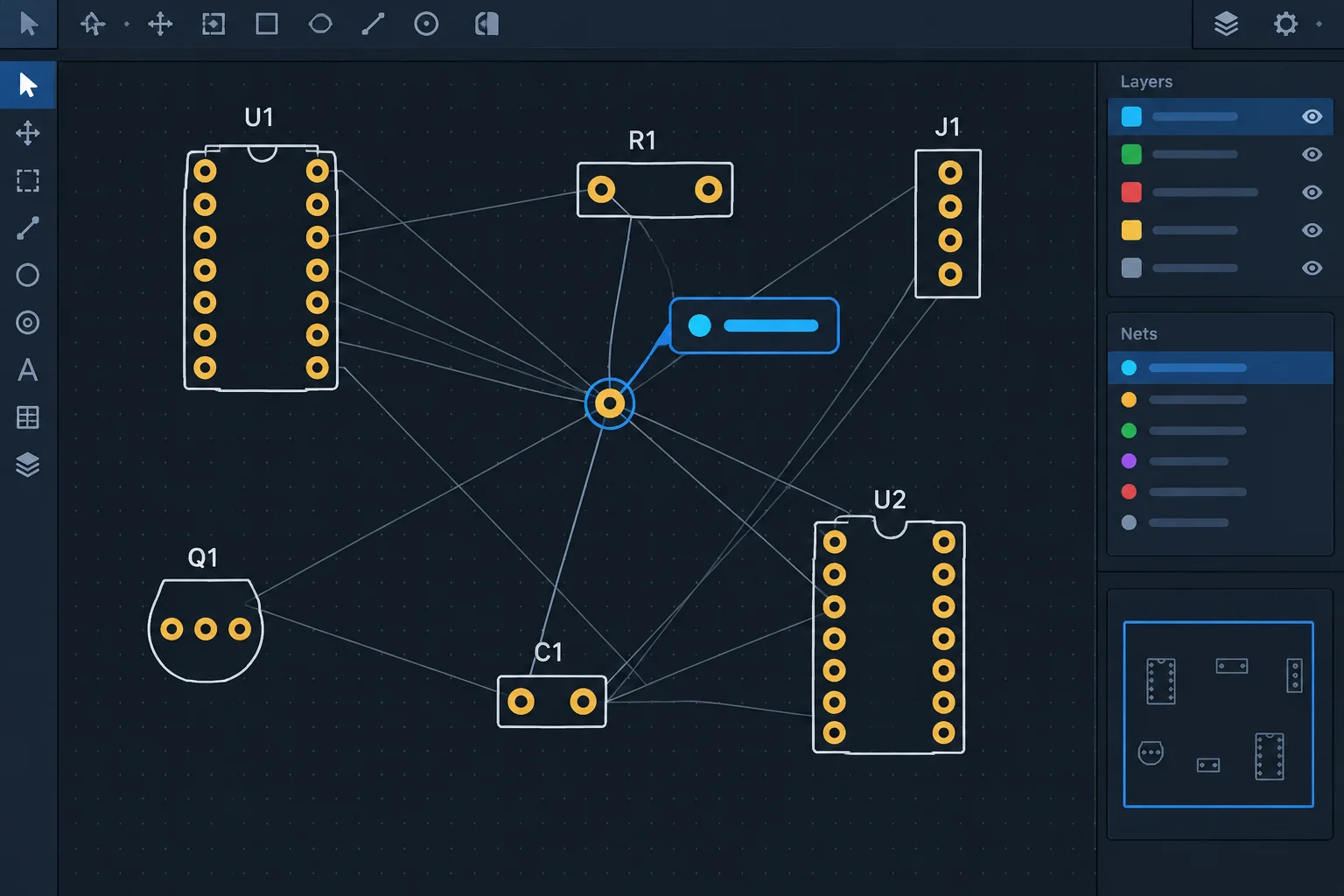Open dropdown dot next to snap tool
This screenshot has height=896, width=1344.
[127, 24]
